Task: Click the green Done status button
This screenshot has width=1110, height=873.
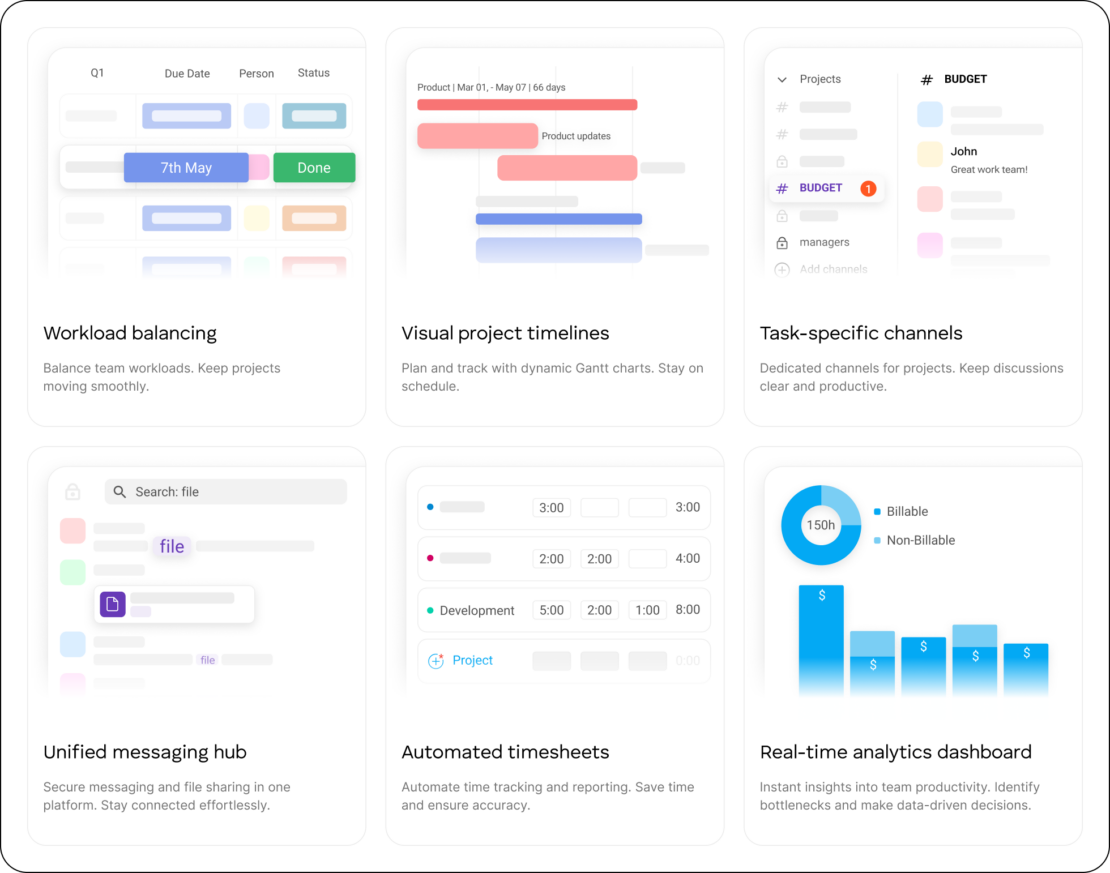Action: (x=314, y=168)
